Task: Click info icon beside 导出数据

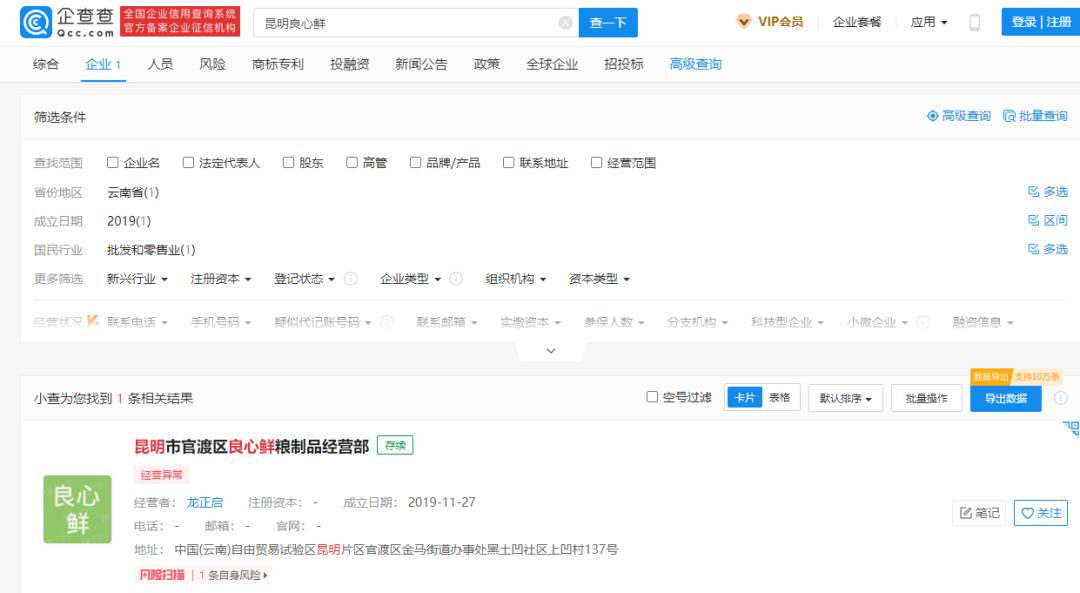Action: 1061,398
